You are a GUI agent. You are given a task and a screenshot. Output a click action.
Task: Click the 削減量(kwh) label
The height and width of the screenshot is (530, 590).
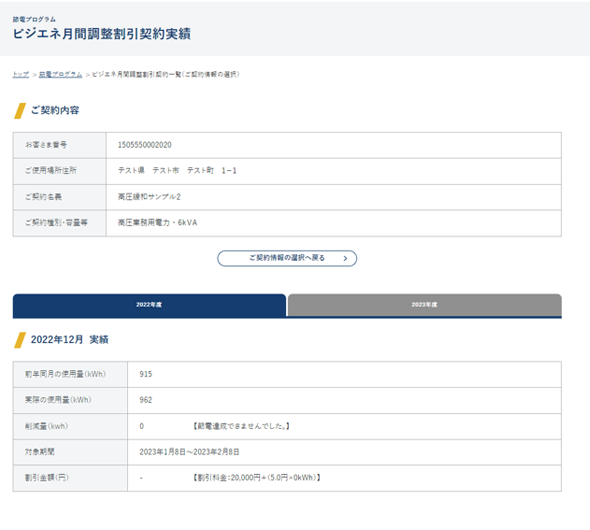click(46, 426)
